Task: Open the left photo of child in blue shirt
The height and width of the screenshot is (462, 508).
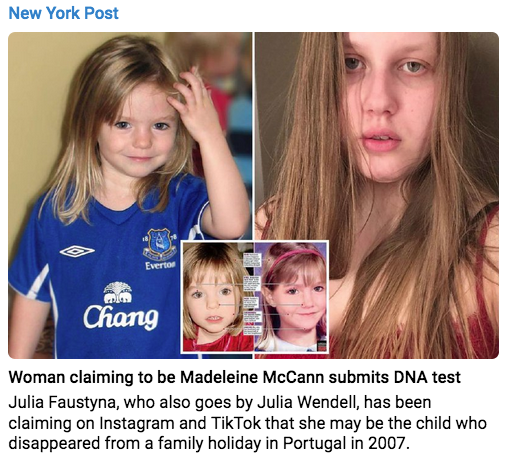Action: point(130,195)
